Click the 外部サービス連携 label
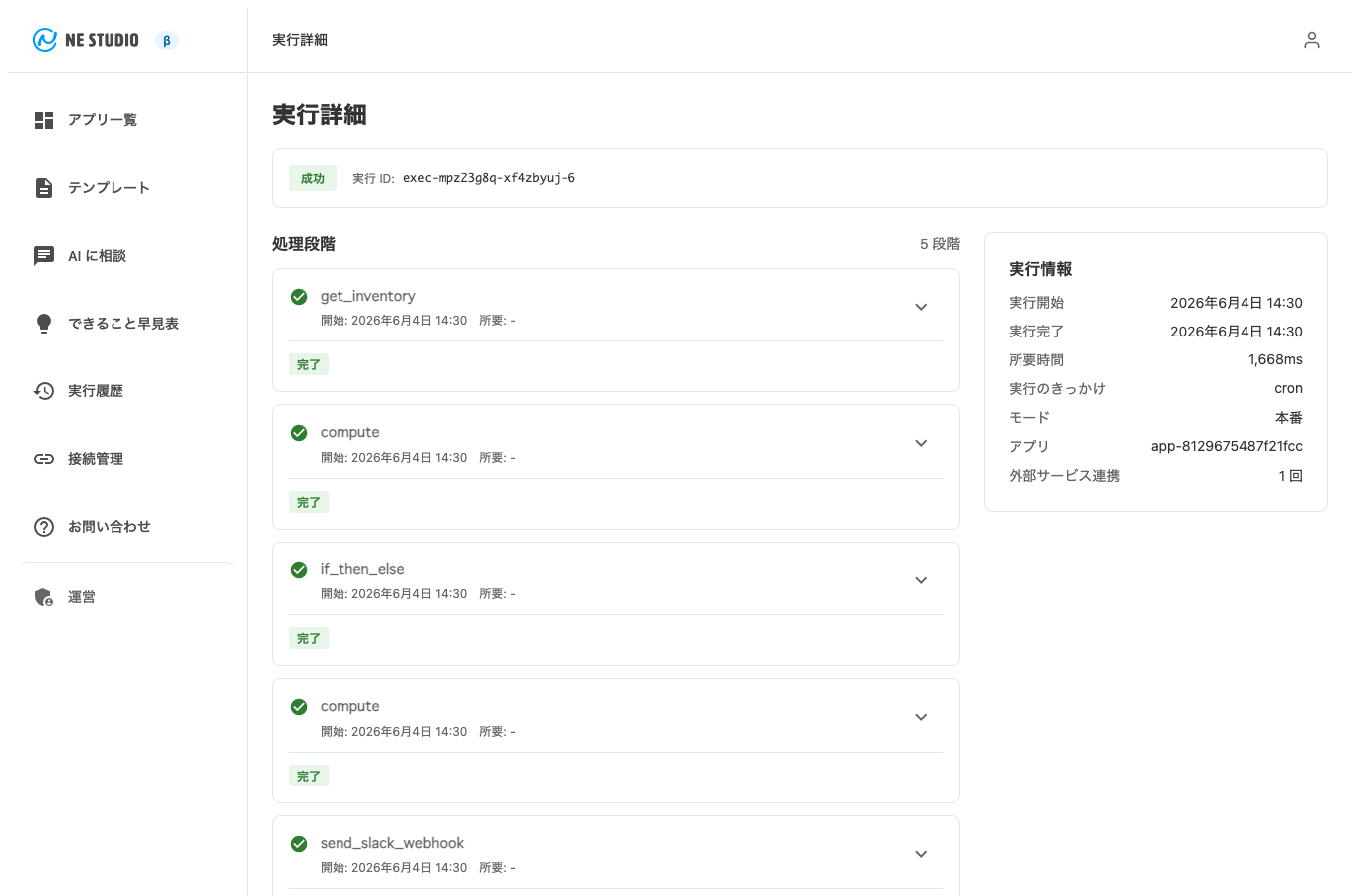Image resolution: width=1360 pixels, height=896 pixels. point(1064,476)
